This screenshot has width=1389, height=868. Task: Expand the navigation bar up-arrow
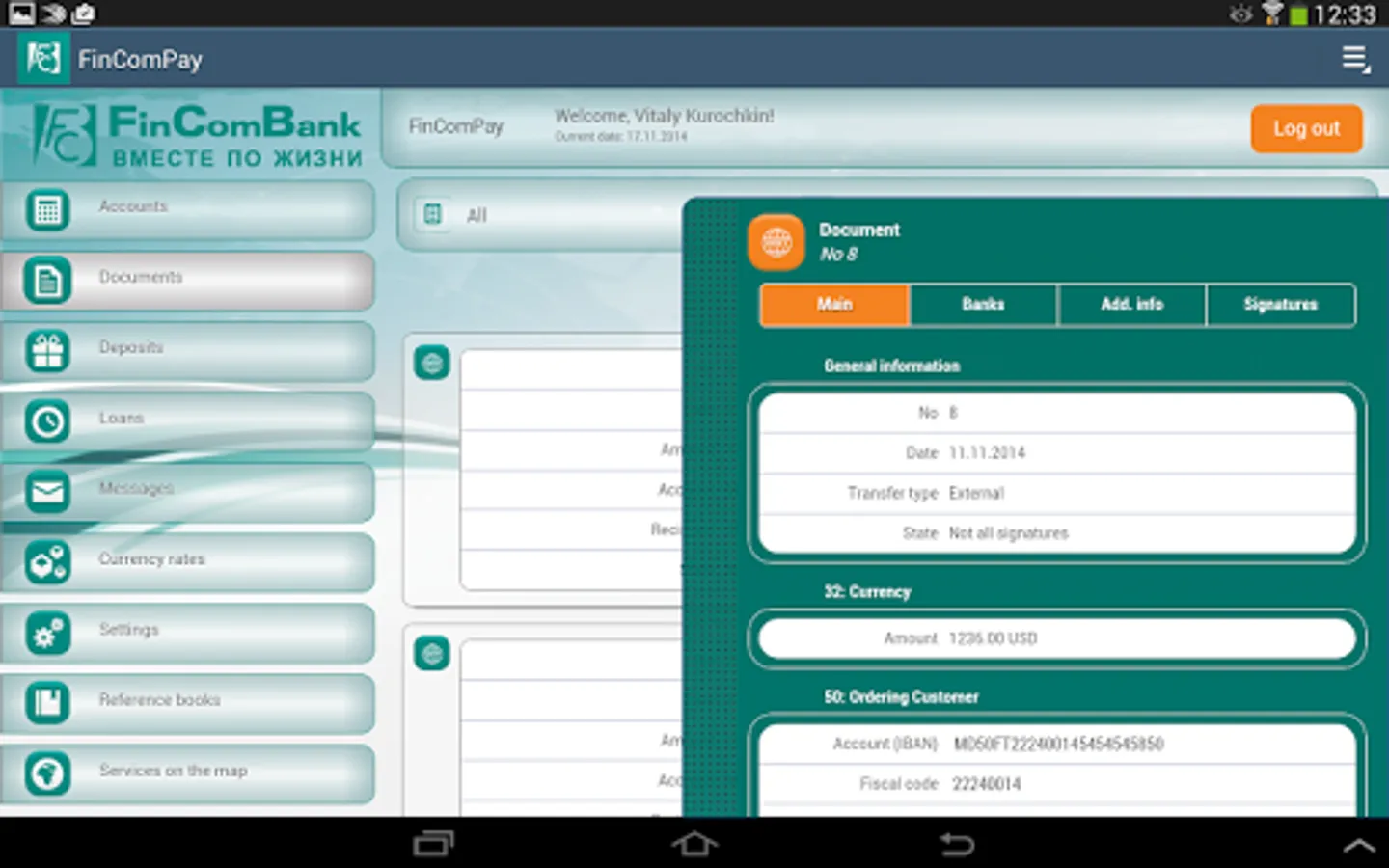tap(1359, 846)
